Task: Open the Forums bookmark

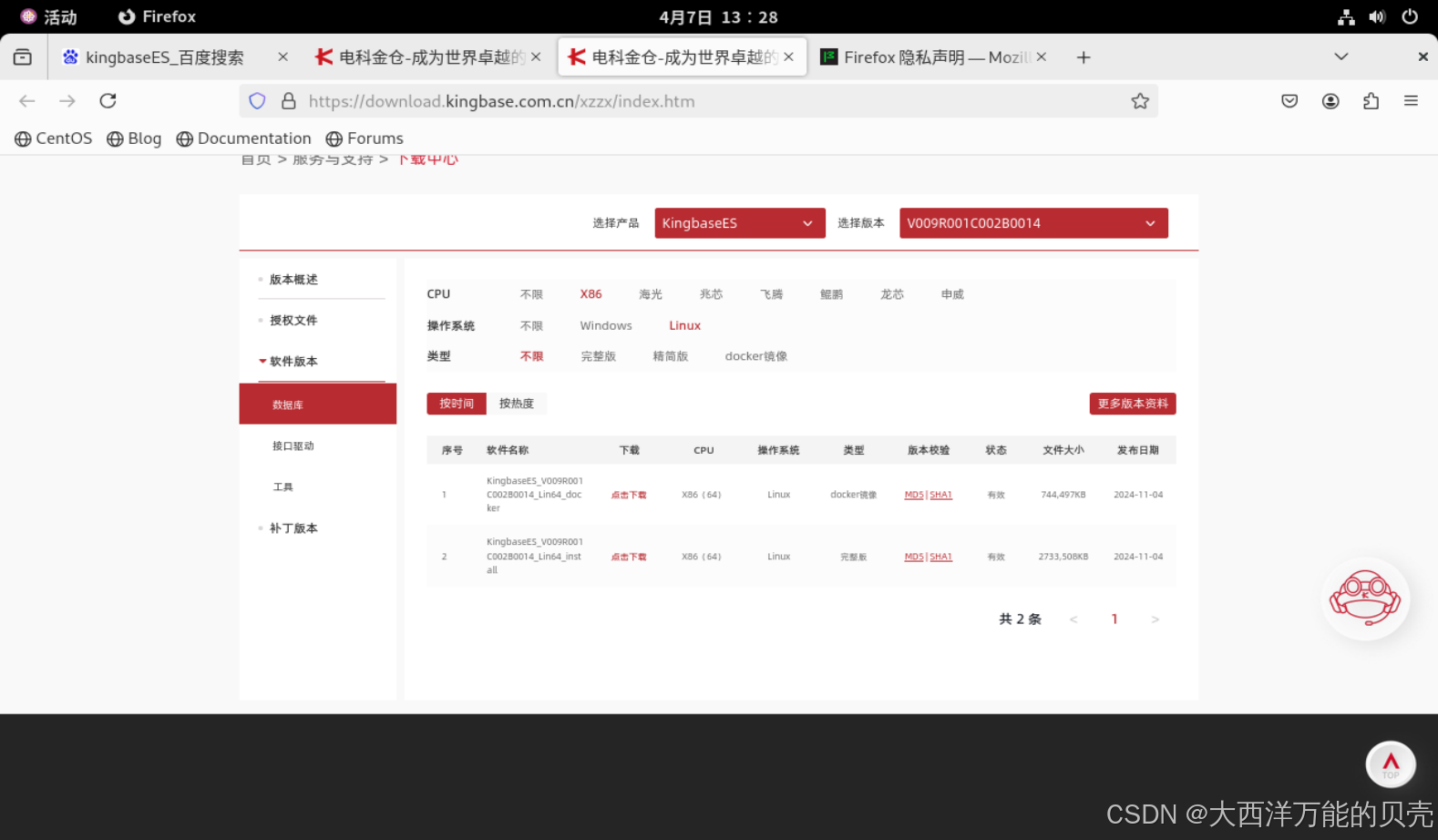Action: pyautogui.click(x=365, y=138)
